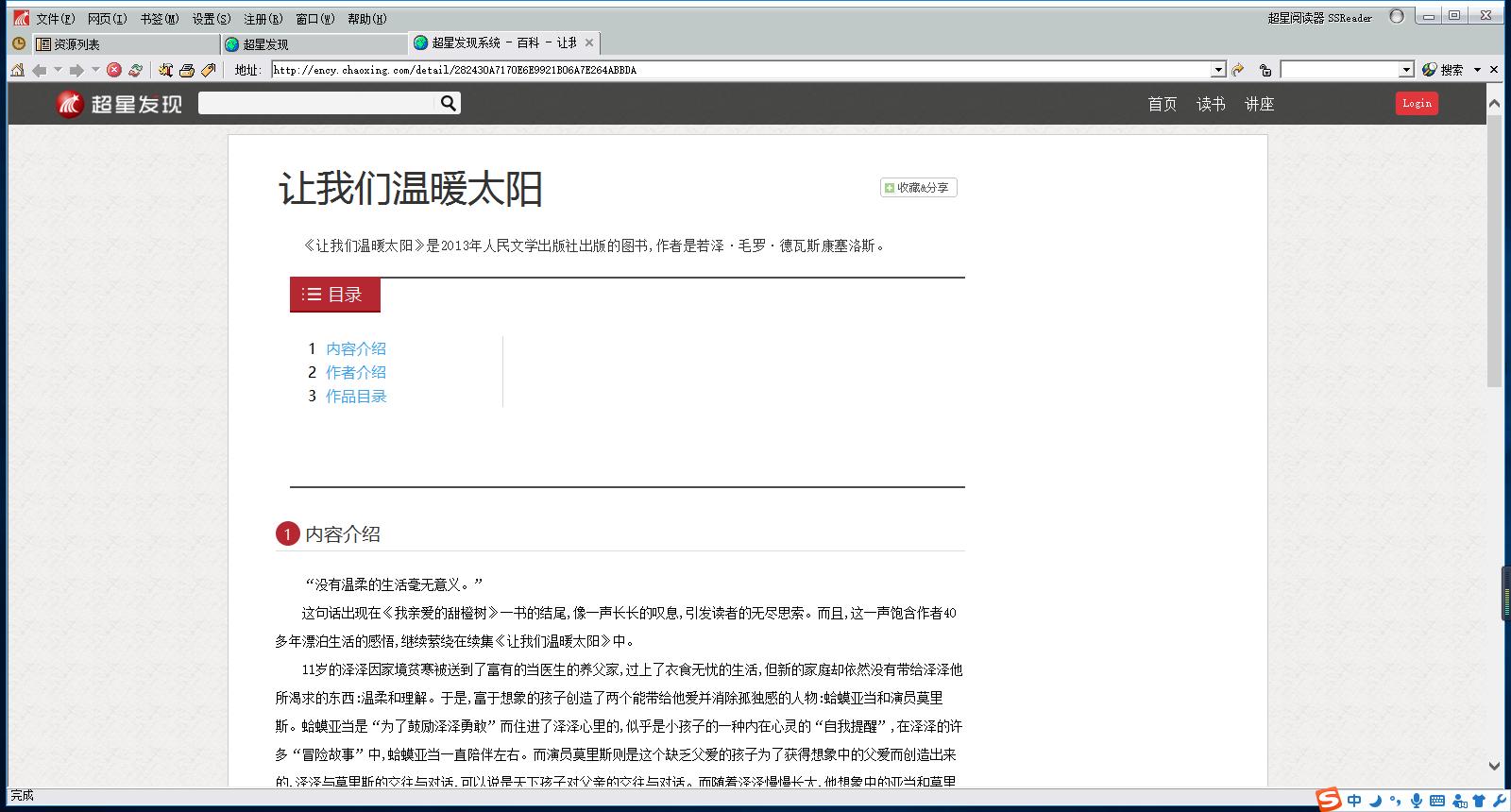Expand the address bar URL dropdown
The image size is (1511, 812).
point(1218,70)
